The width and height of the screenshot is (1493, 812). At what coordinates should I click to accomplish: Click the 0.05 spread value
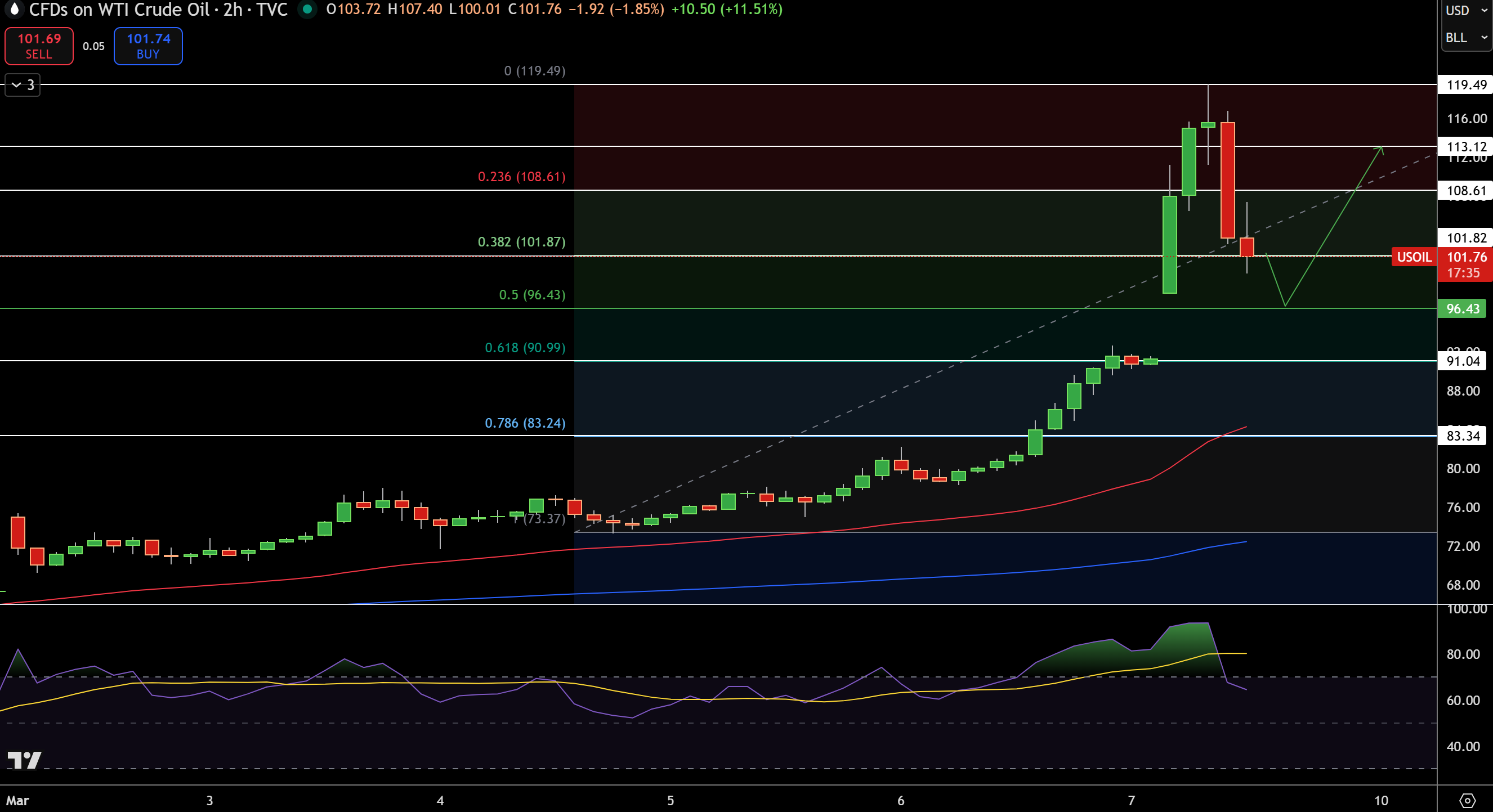(93, 46)
